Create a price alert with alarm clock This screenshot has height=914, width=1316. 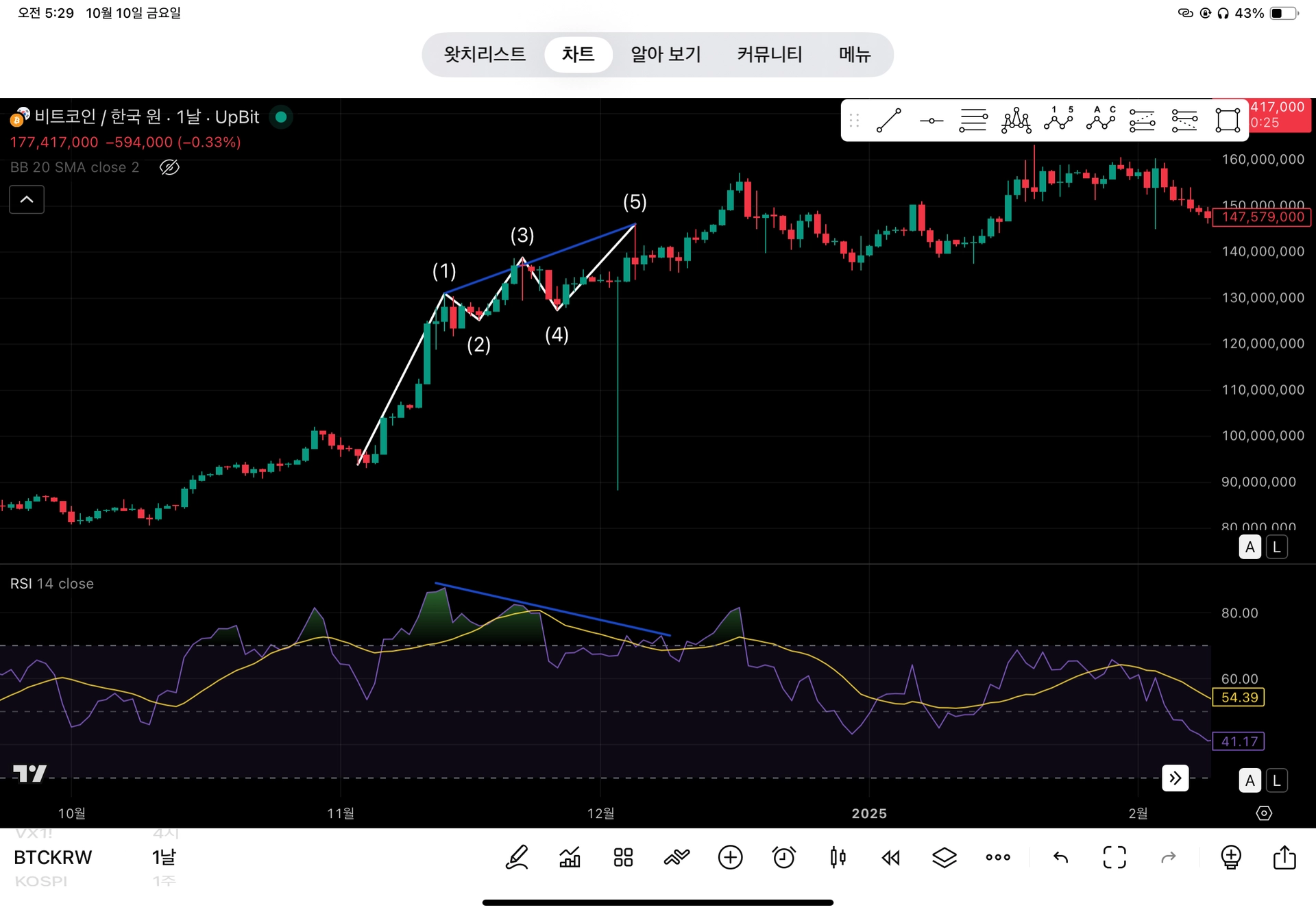[x=783, y=857]
